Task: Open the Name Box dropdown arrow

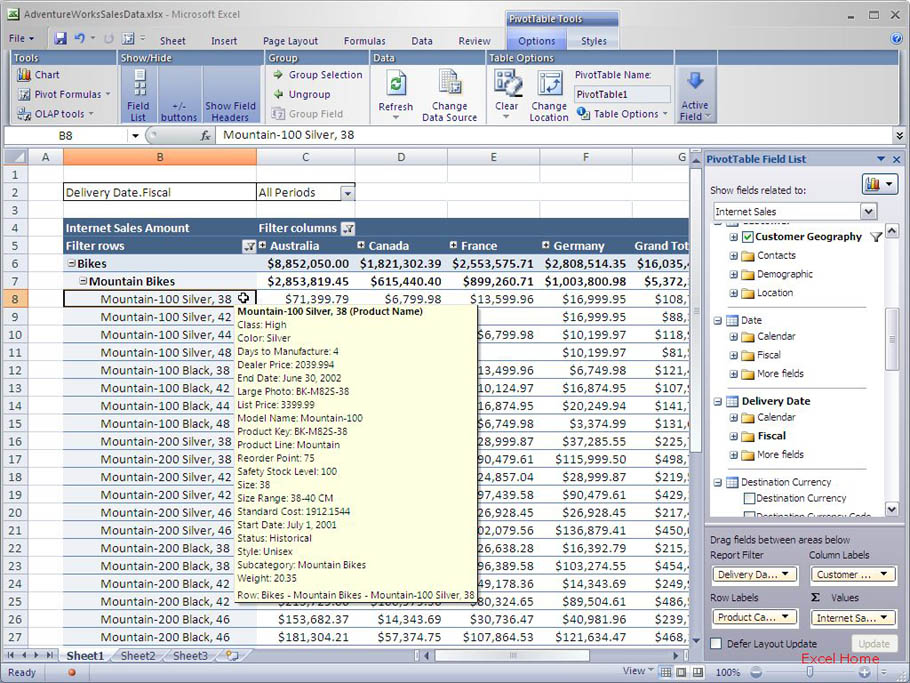Action: (x=135, y=136)
